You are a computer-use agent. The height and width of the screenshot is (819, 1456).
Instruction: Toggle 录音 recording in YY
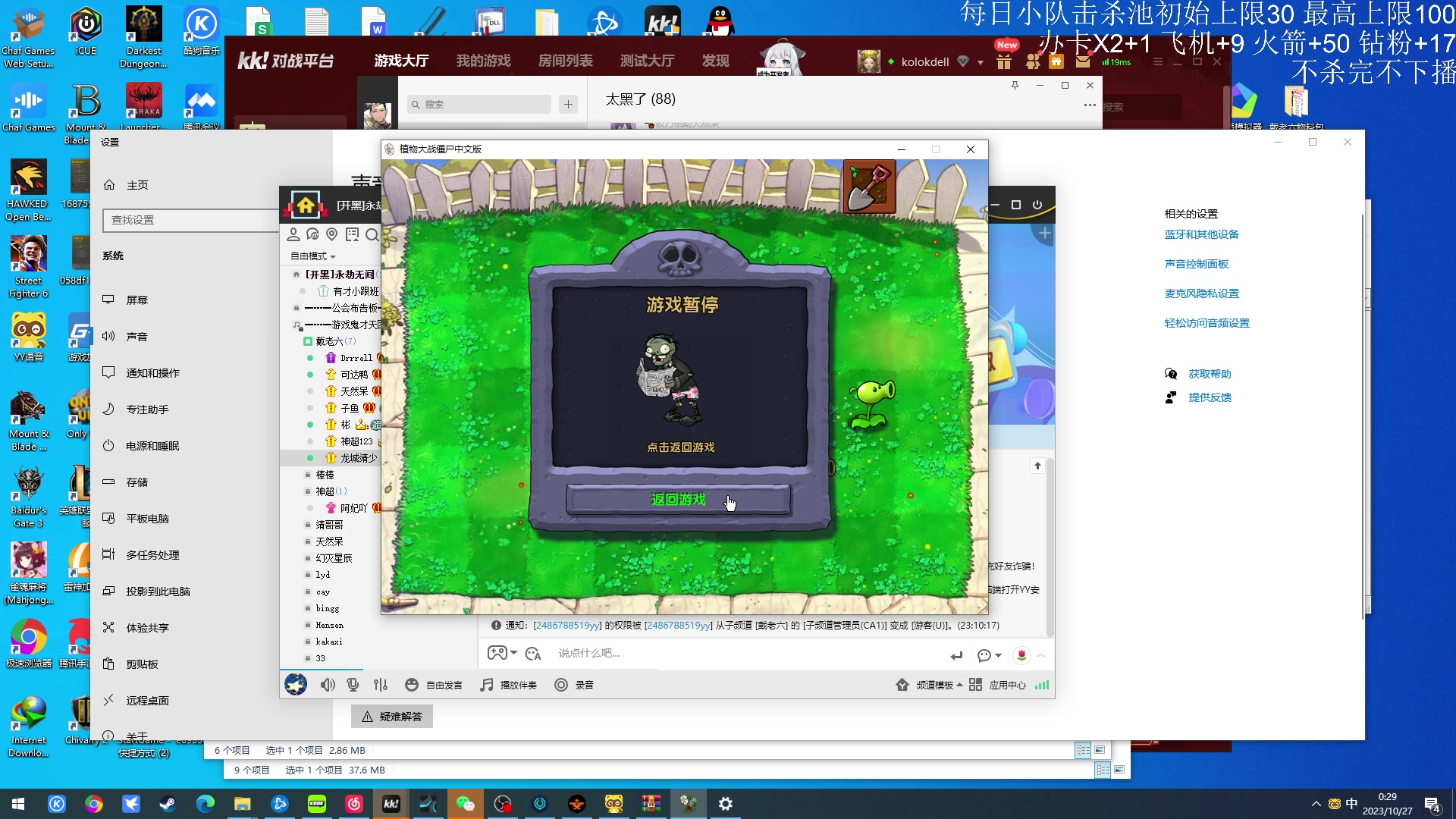tap(574, 685)
